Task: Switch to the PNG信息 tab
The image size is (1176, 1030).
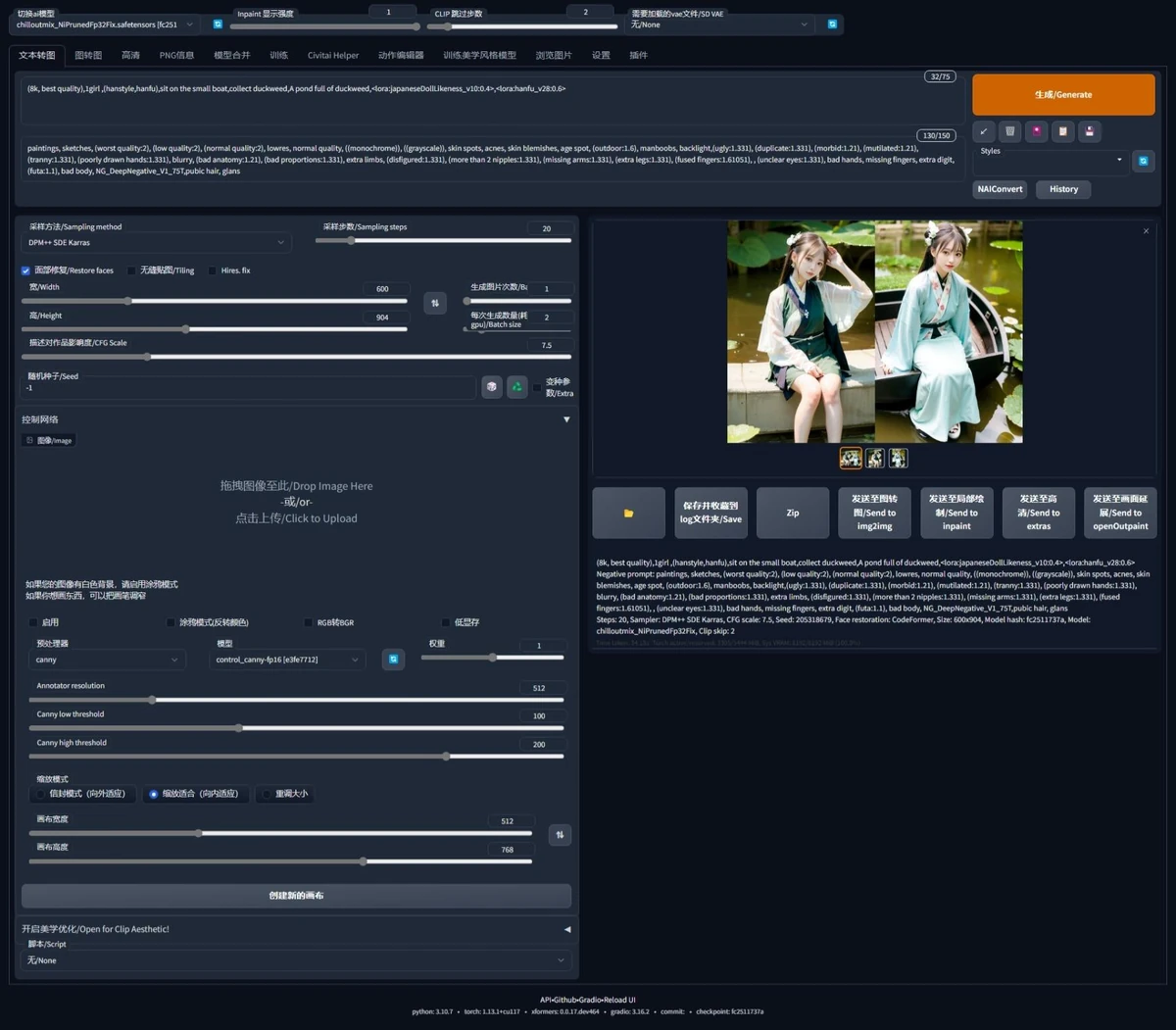Action: [x=176, y=56]
